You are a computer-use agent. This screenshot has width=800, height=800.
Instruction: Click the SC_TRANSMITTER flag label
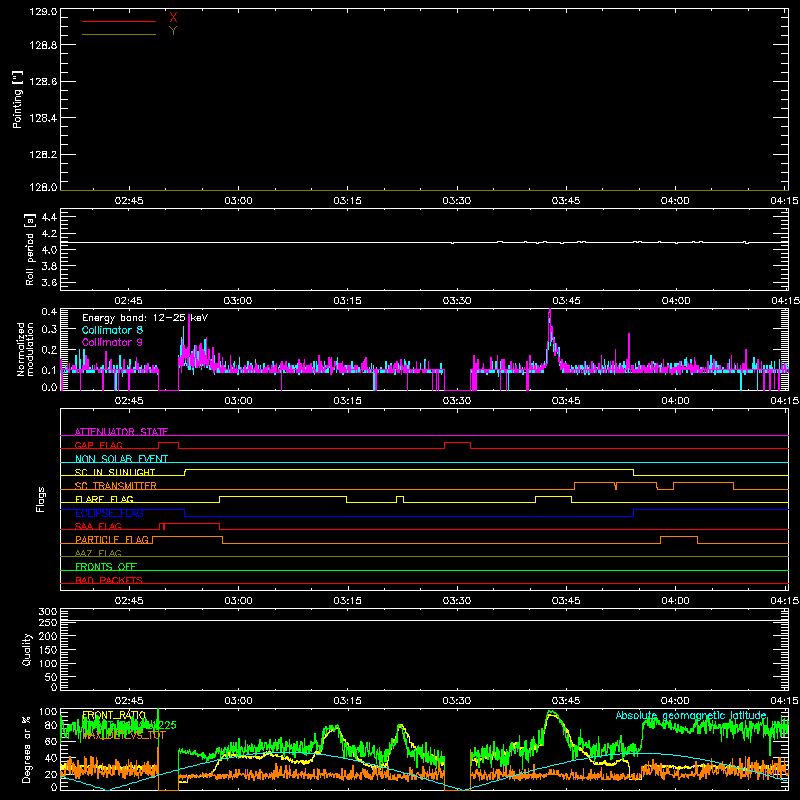click(x=116, y=486)
